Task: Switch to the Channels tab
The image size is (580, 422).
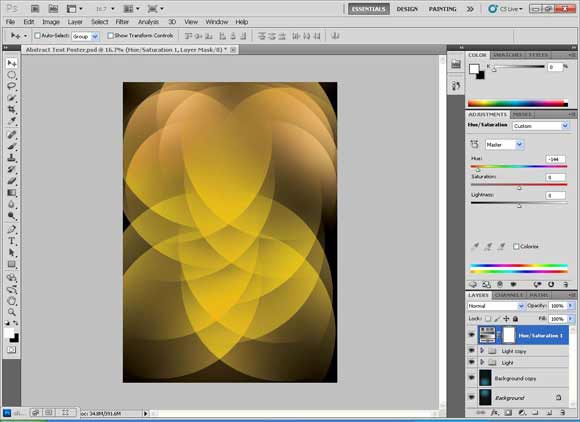Action: 509,295
